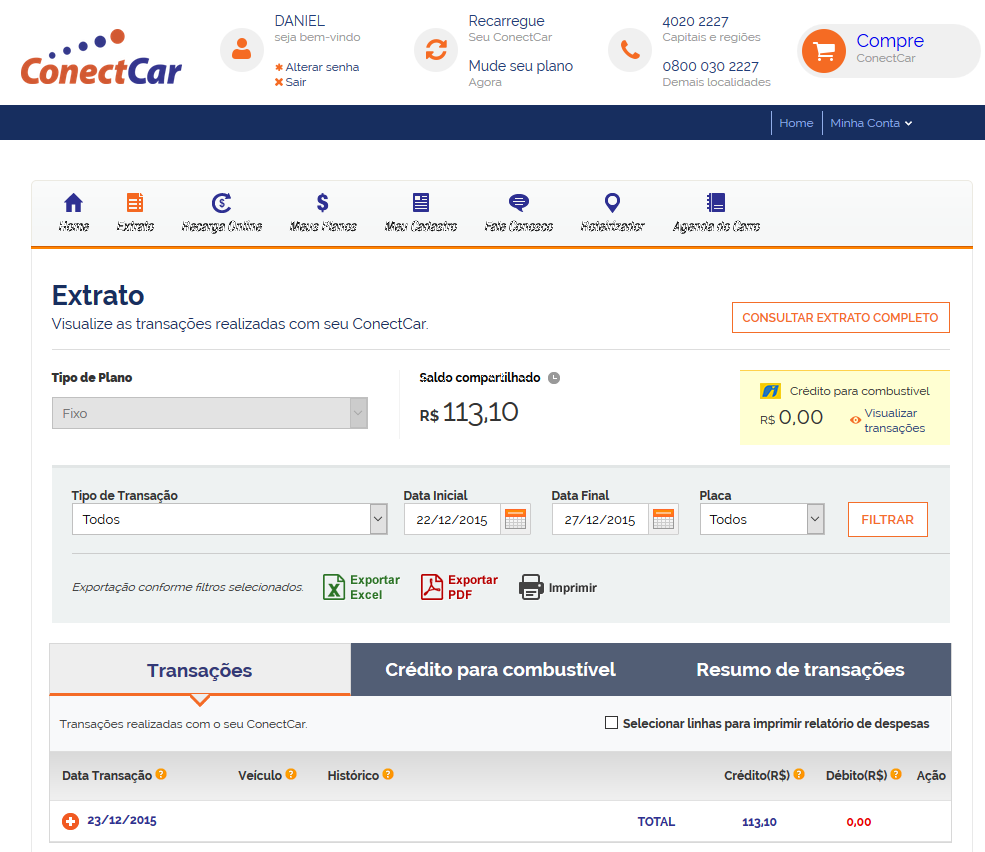985x852 pixels.
Task: Click the Sair logout link
Action: point(290,82)
